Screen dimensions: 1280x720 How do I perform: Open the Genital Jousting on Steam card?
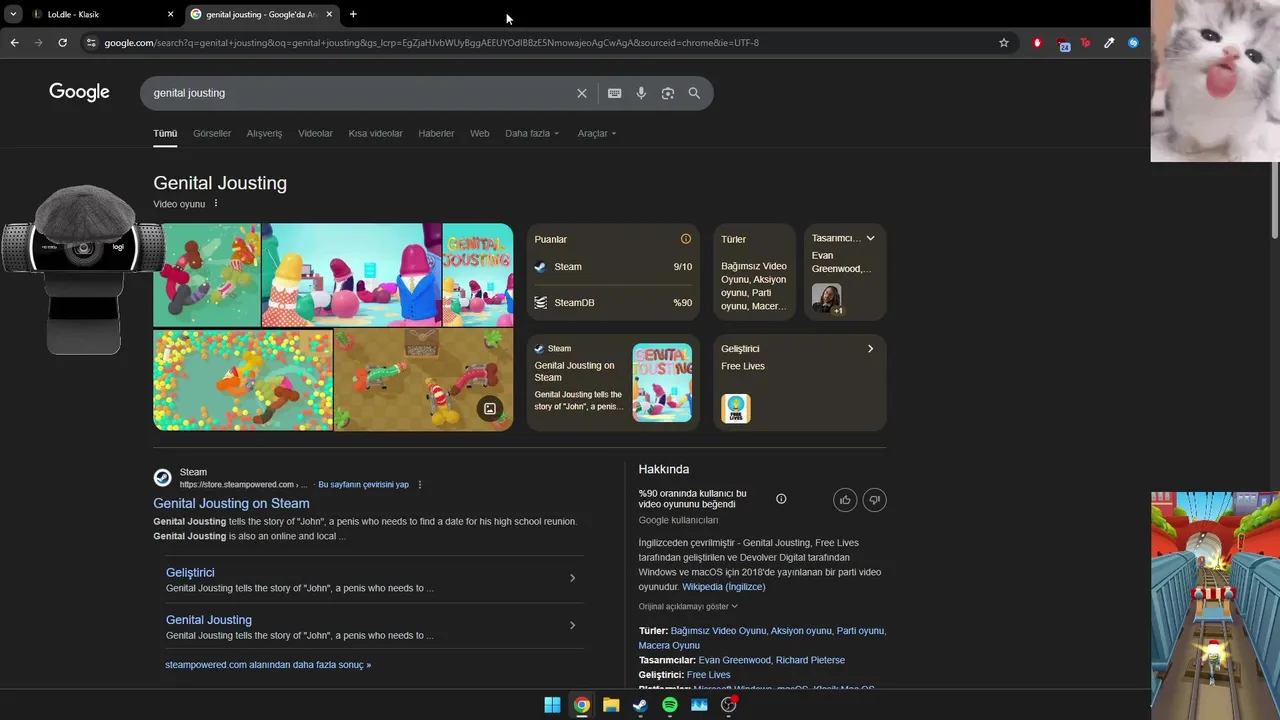click(613, 382)
